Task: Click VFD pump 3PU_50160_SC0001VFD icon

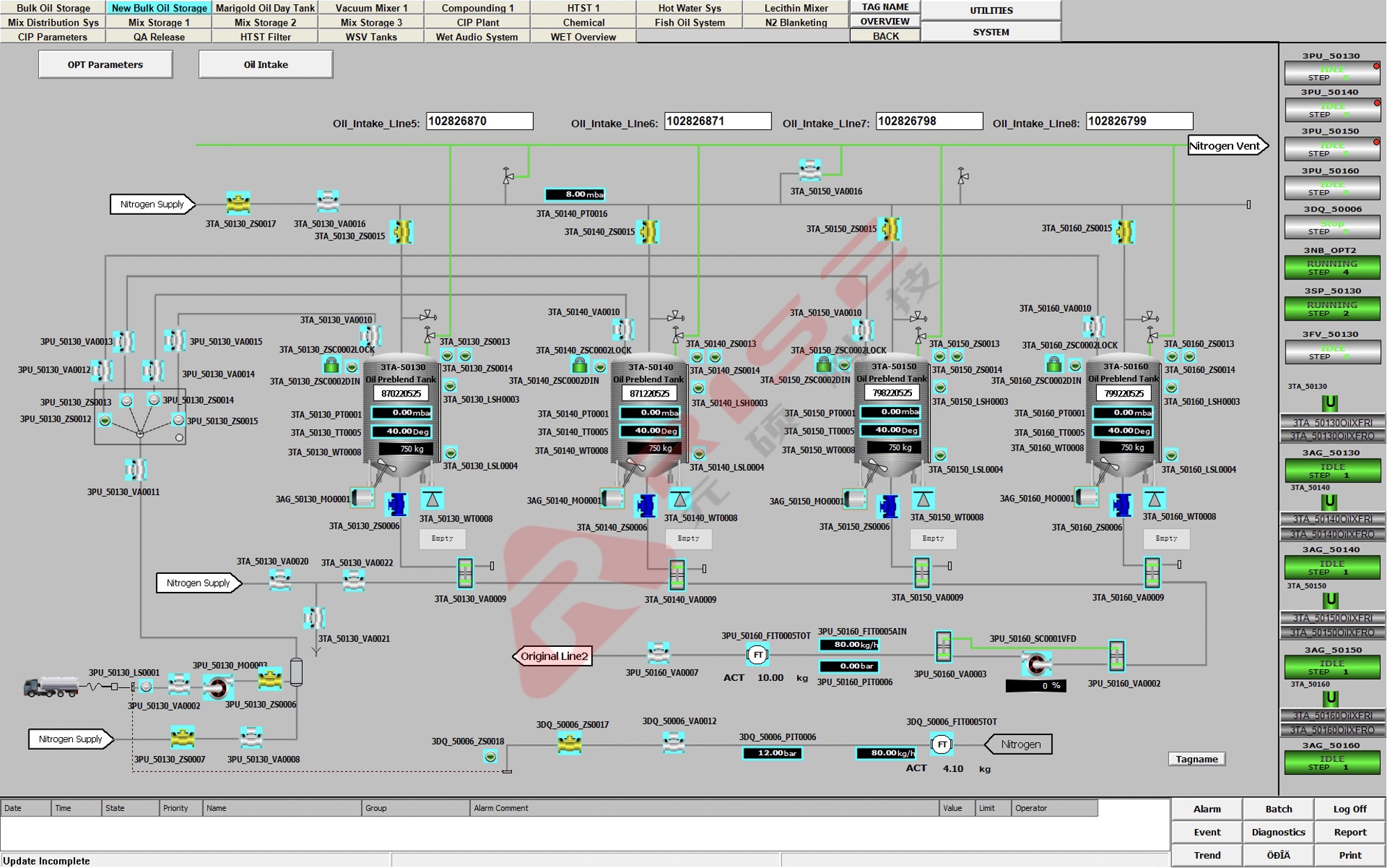Action: tap(1036, 665)
